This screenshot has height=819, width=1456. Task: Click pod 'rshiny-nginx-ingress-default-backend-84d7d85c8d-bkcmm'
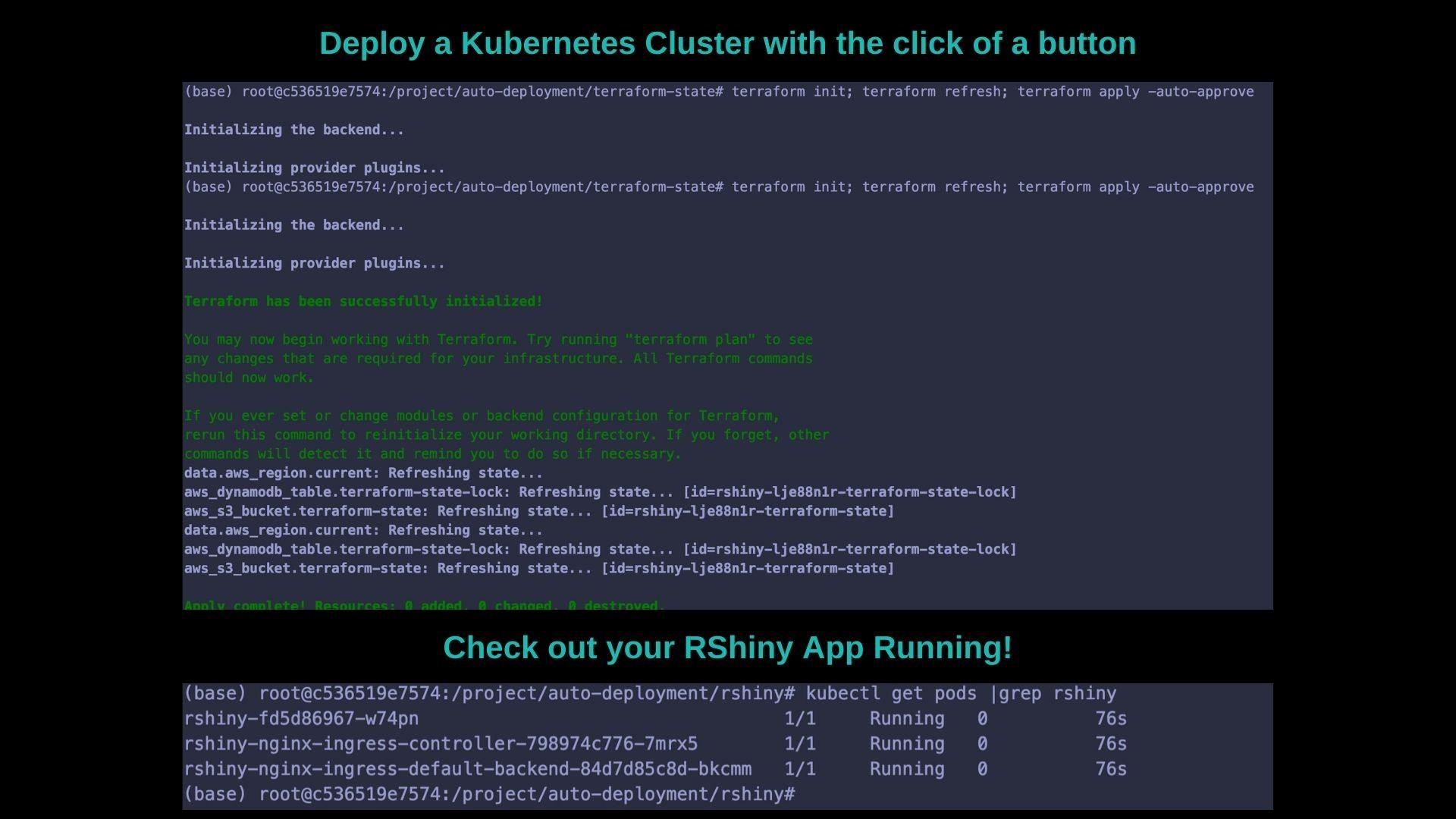click(468, 769)
